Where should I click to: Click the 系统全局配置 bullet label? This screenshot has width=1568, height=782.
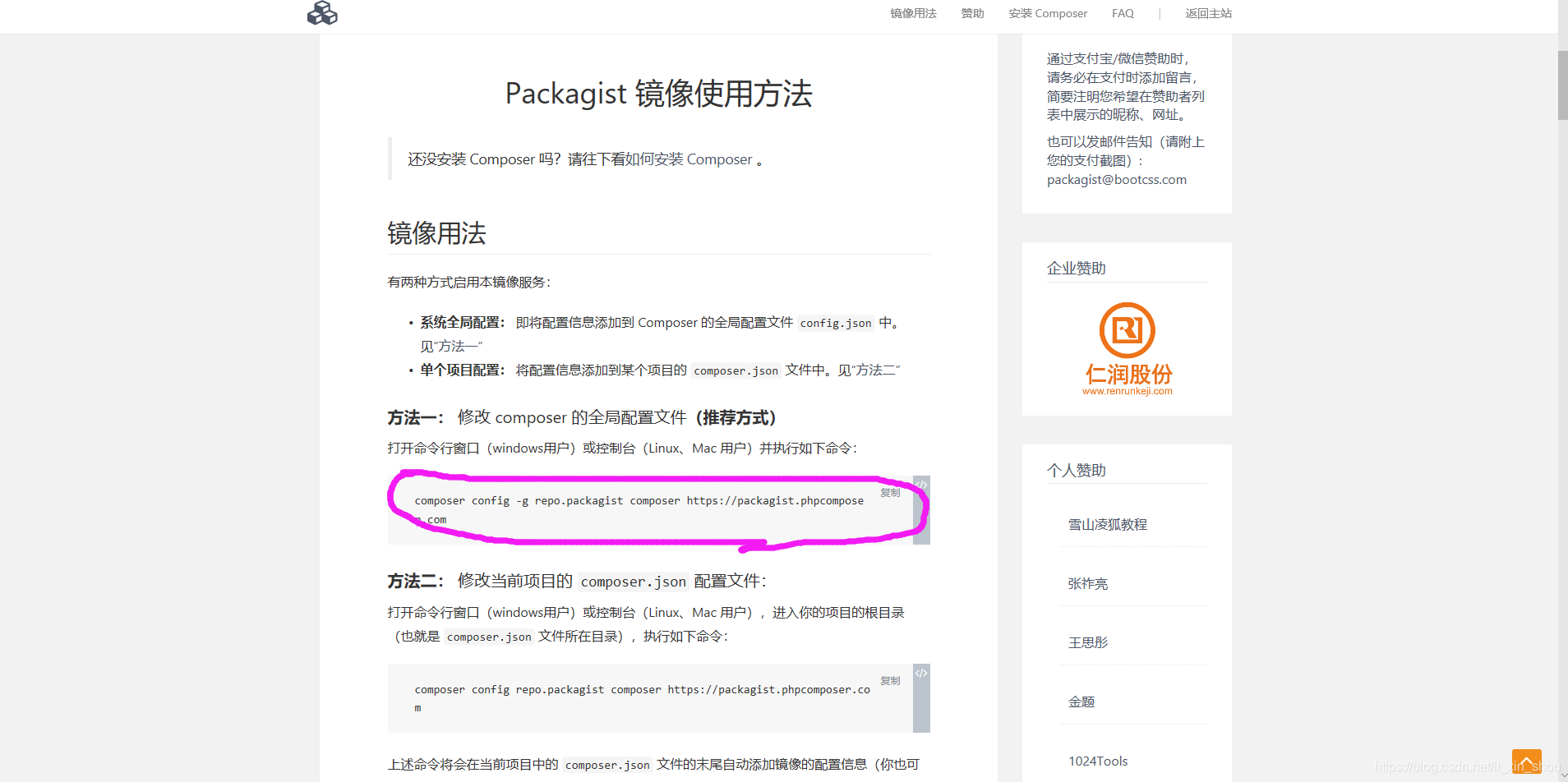pos(463,323)
